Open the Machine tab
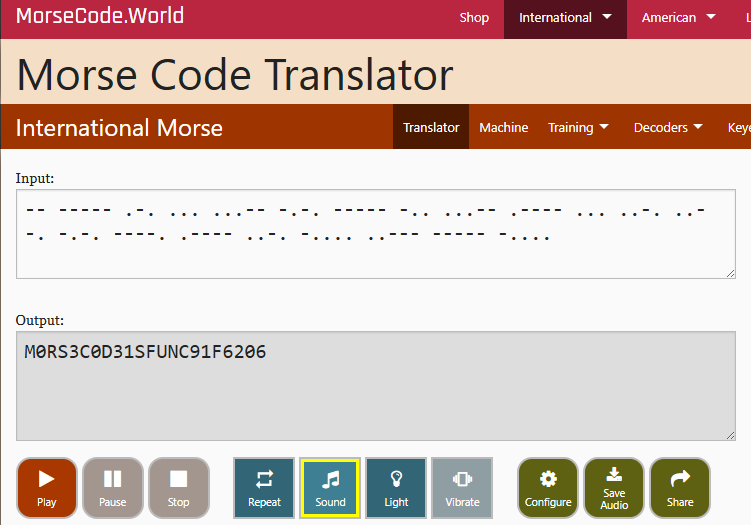The width and height of the screenshot is (751, 525). coord(504,128)
